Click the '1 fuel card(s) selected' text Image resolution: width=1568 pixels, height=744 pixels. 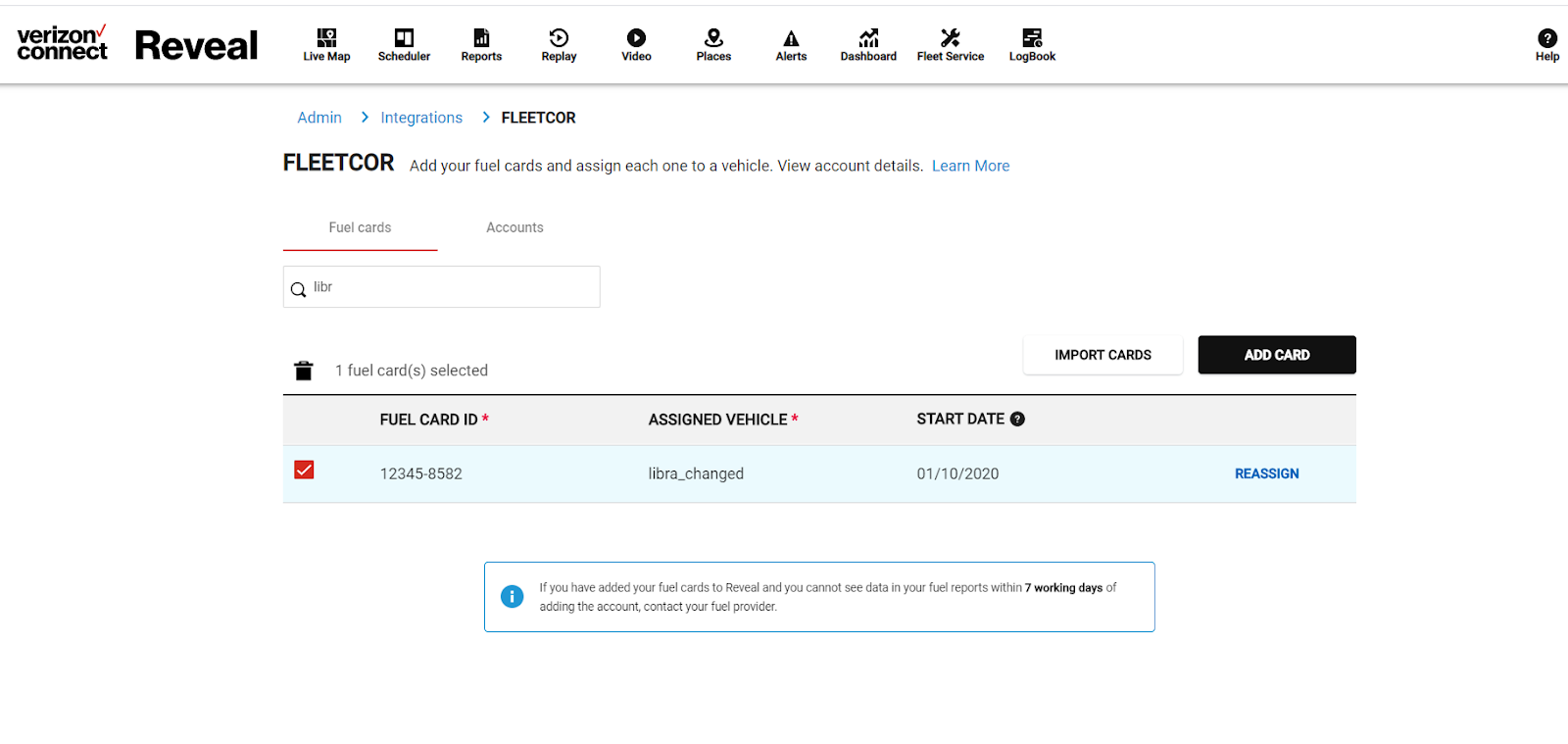coord(412,371)
